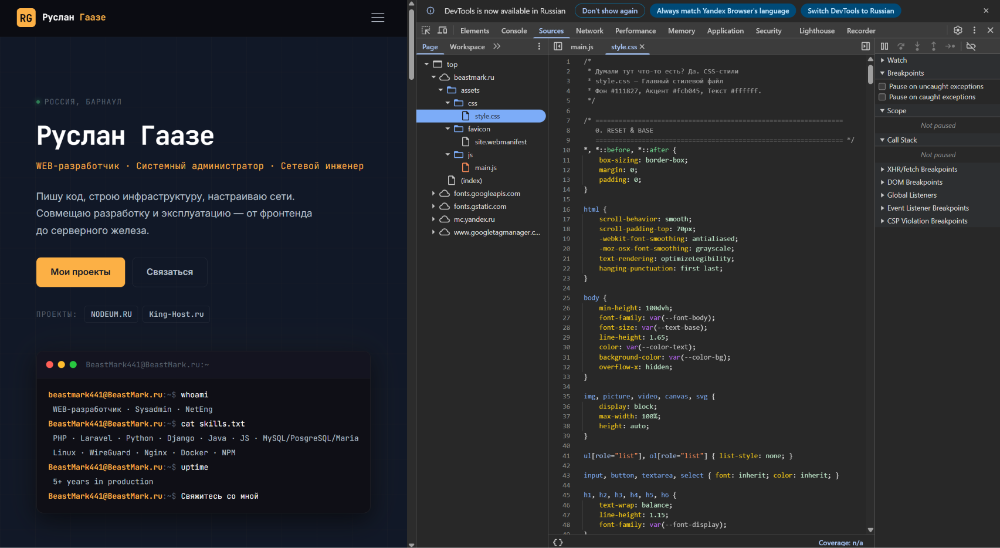
Task: Click the step debugger arrow icon
Action: click(950, 47)
